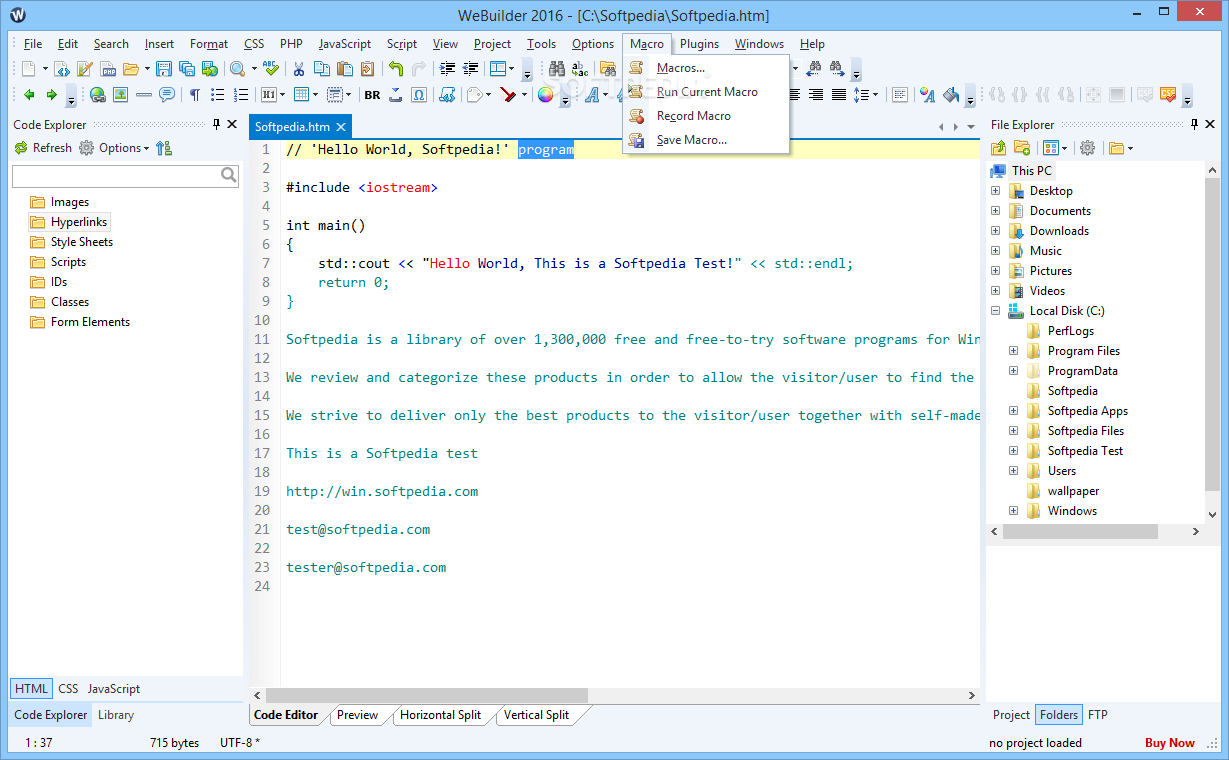Insert paragraph with pilcrow icon
The width and height of the screenshot is (1229, 760).
pos(194,95)
